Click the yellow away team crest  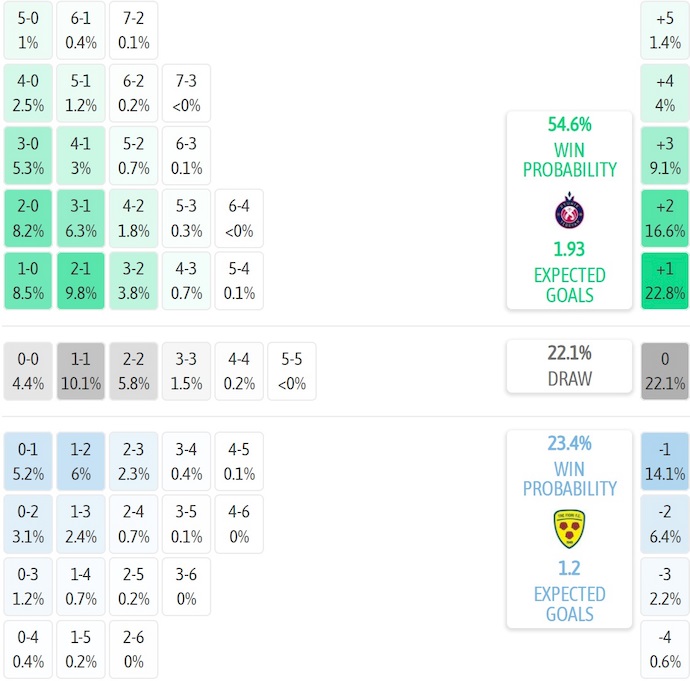pyautogui.click(x=569, y=529)
